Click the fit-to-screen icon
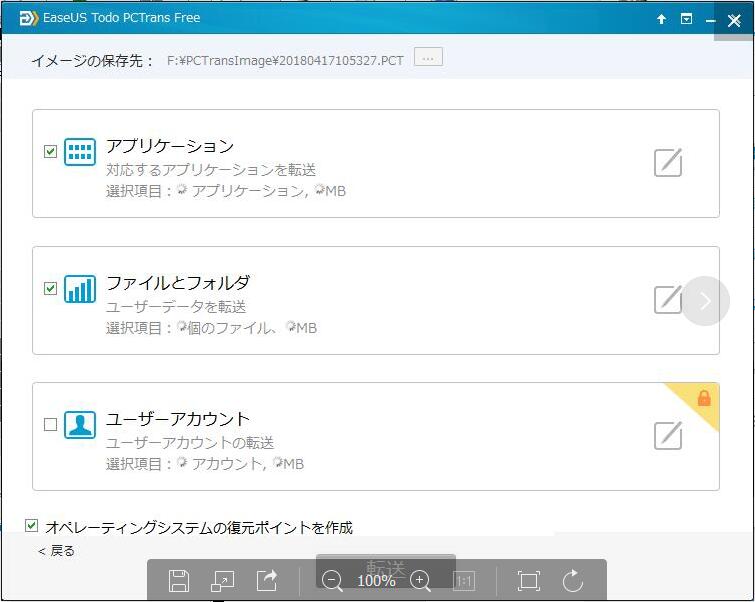The width and height of the screenshot is (755, 602). coord(528,580)
